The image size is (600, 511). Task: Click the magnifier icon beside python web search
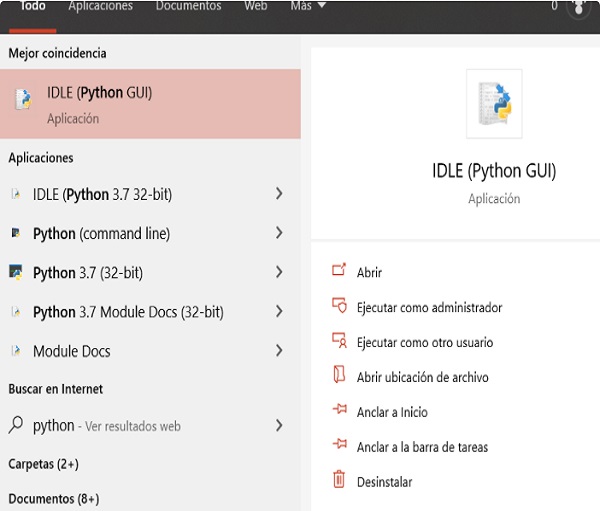click(x=16, y=425)
